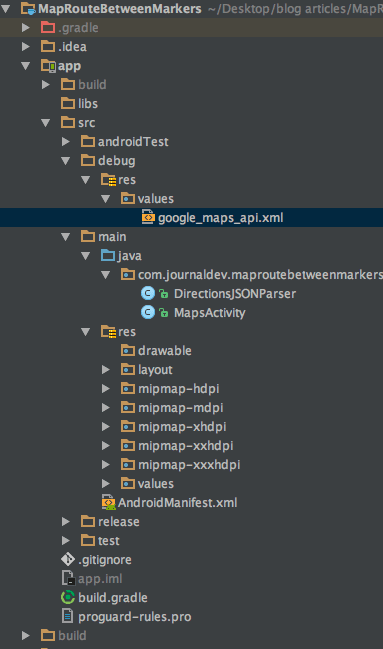Expand the build folder under app
383x649 pixels.
click(x=46, y=84)
